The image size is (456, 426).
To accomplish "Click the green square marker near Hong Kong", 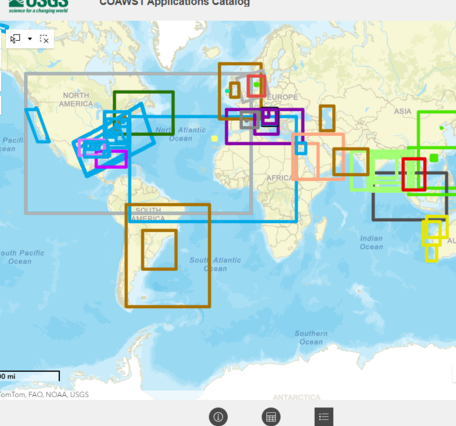I will click(x=434, y=158).
